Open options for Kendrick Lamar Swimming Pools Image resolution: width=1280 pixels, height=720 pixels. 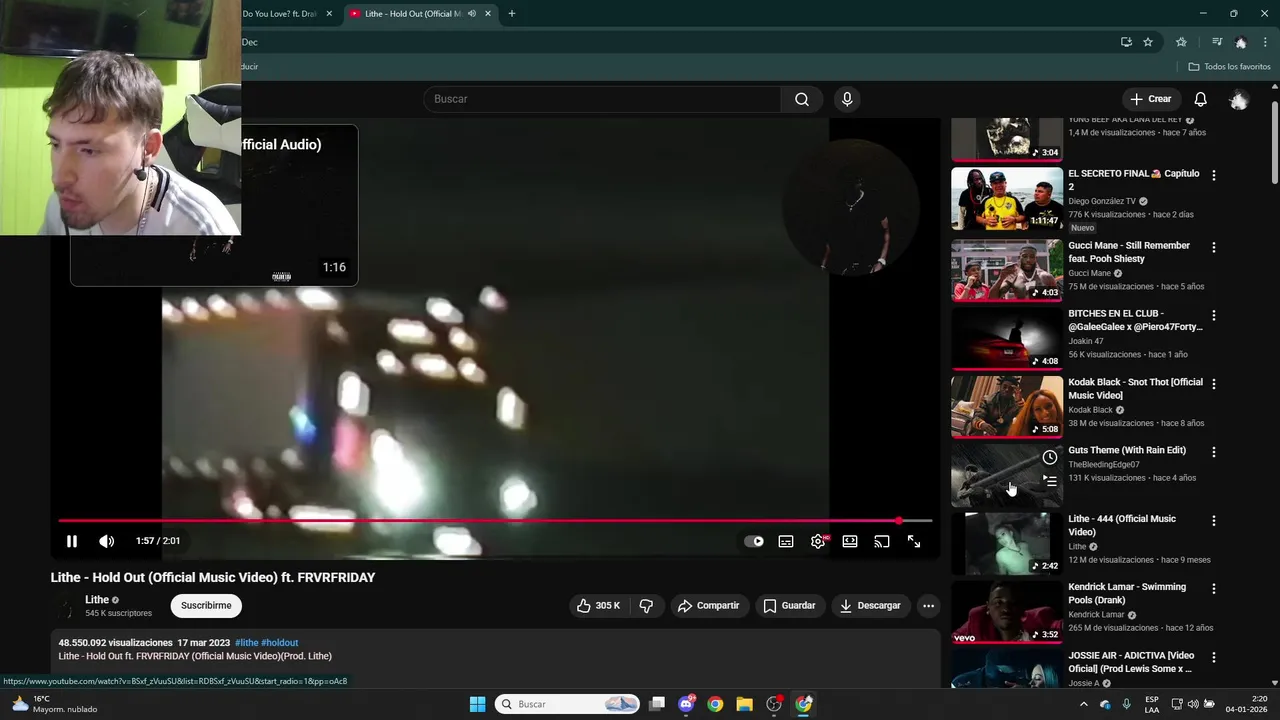[x=1214, y=589]
